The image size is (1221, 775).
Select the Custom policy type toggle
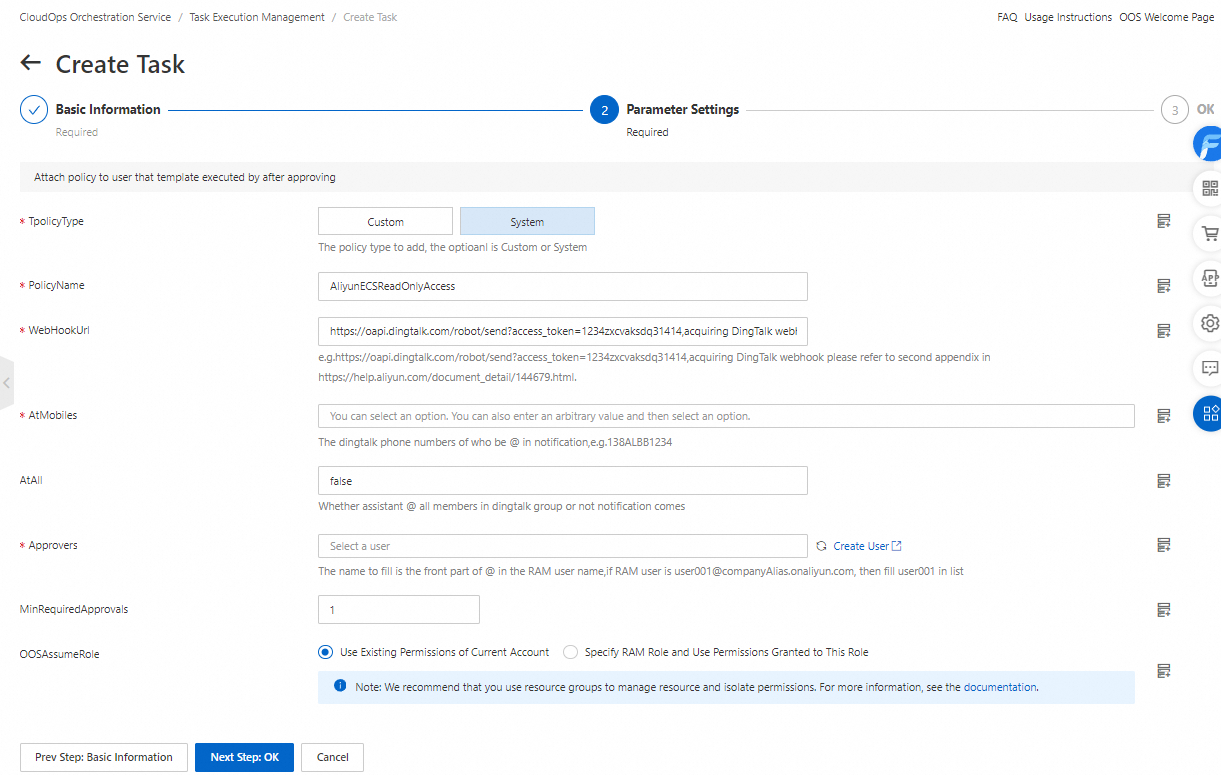coord(385,220)
